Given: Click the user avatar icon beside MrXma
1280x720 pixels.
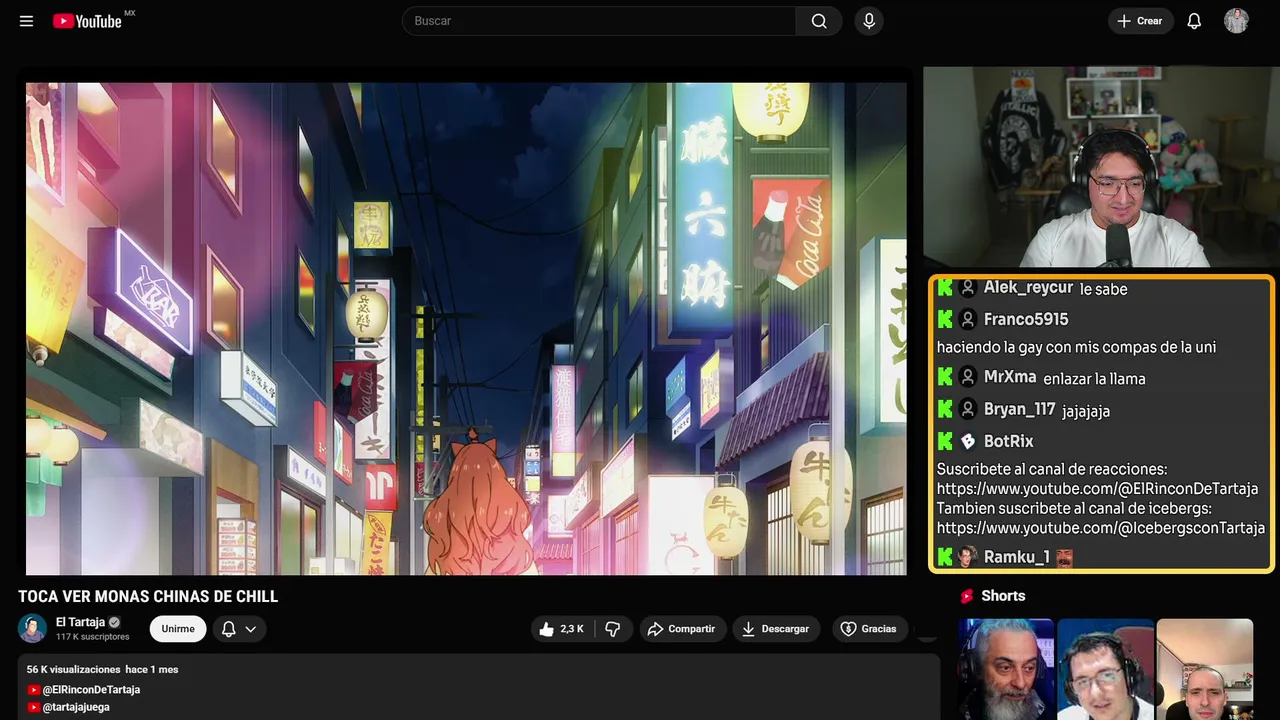Looking at the screenshot, I should click(x=968, y=377).
